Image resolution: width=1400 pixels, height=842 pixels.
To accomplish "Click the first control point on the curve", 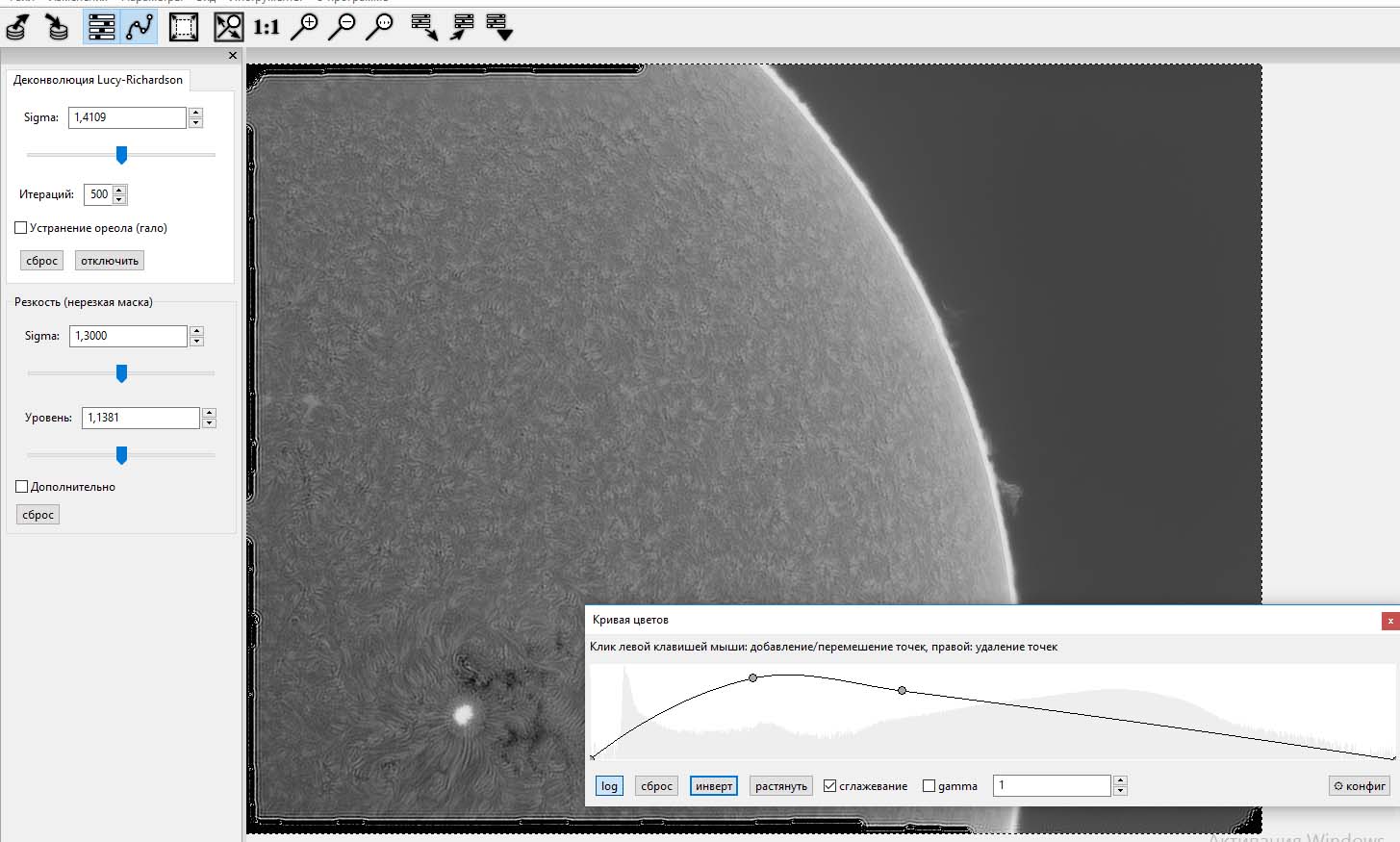I will click(753, 678).
